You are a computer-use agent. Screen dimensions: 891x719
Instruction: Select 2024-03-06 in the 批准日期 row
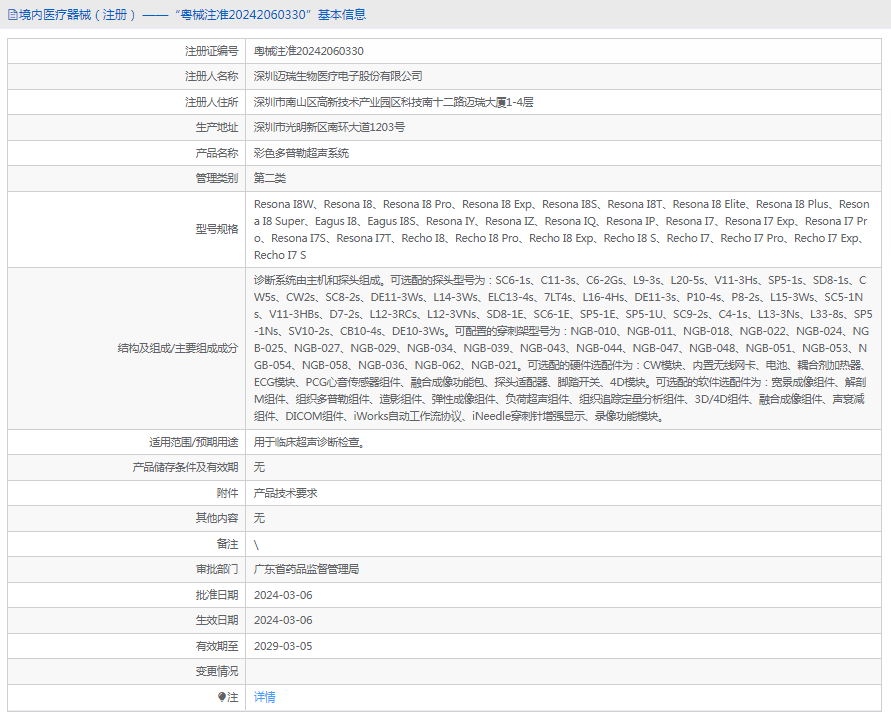pos(283,595)
